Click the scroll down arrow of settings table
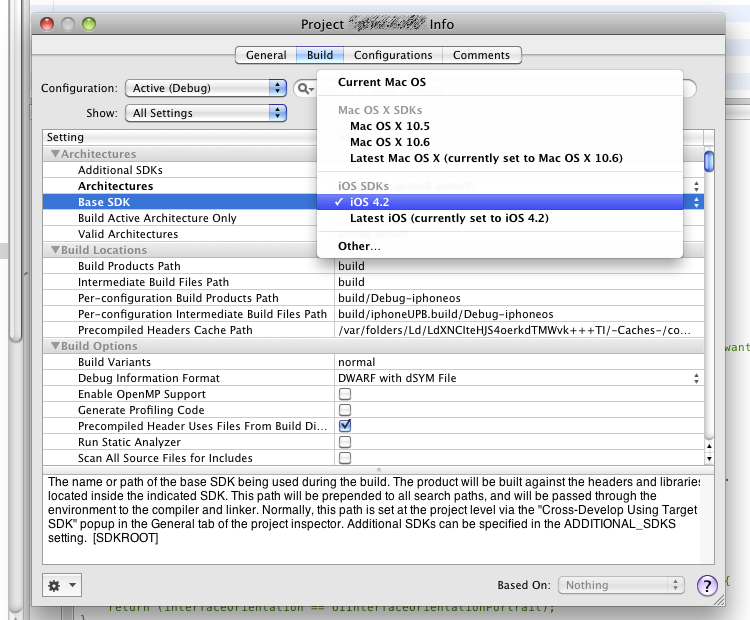The width and height of the screenshot is (750, 620). tap(709, 458)
